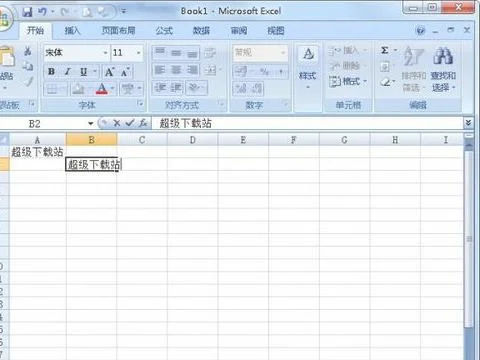This screenshot has width=480, height=360.
Task: Click the Format Painter brush icon
Action: (29, 81)
